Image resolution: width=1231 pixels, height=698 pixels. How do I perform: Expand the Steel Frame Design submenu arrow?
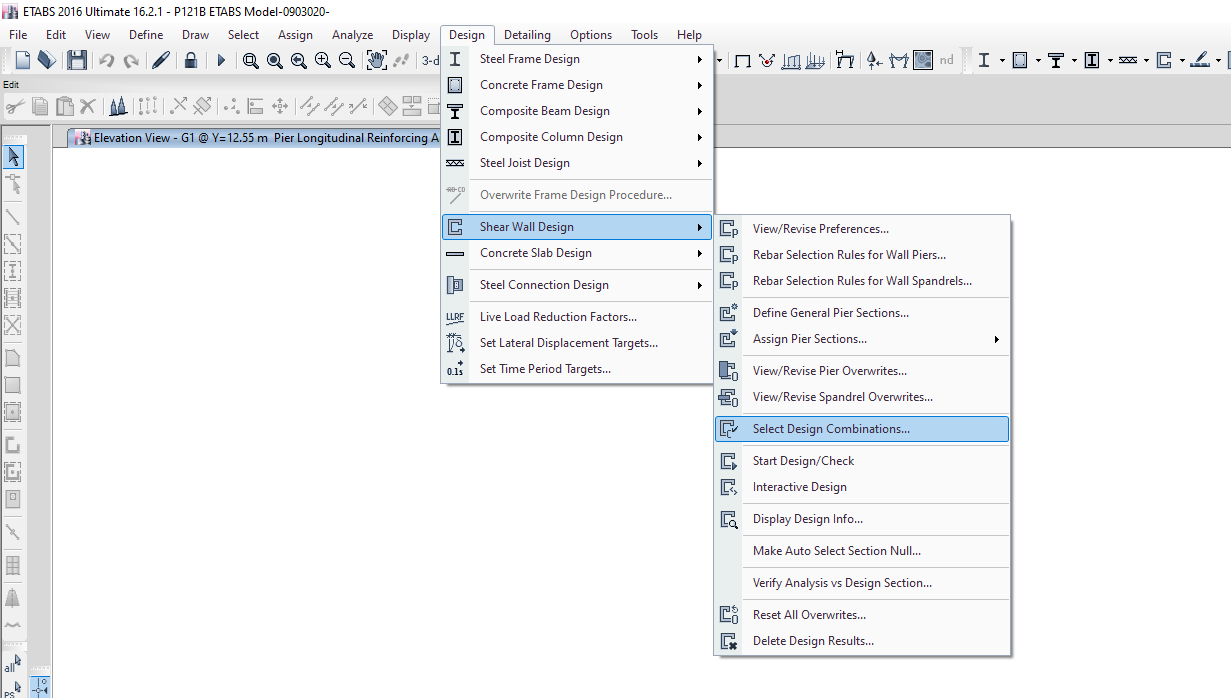(x=700, y=59)
